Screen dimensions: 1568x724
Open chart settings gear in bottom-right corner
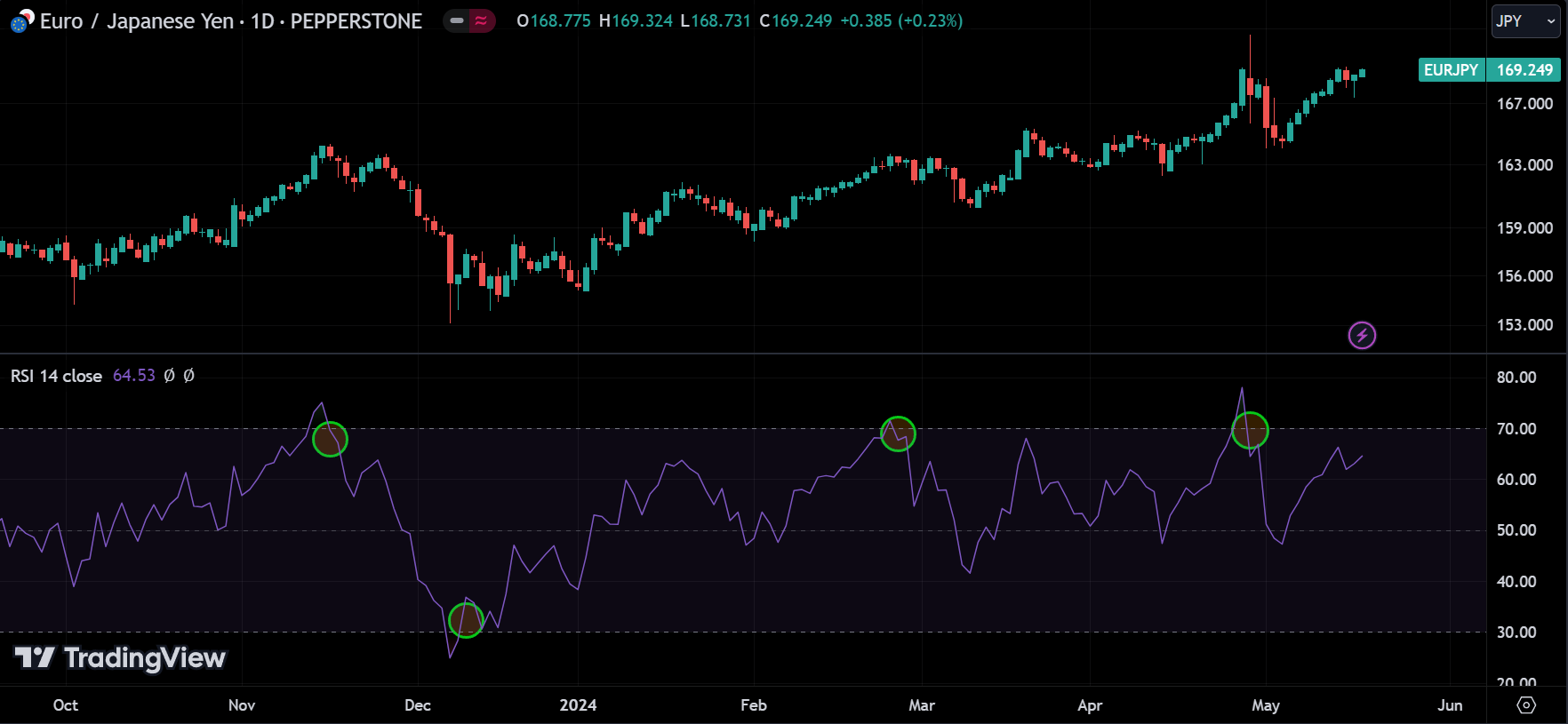1526,704
